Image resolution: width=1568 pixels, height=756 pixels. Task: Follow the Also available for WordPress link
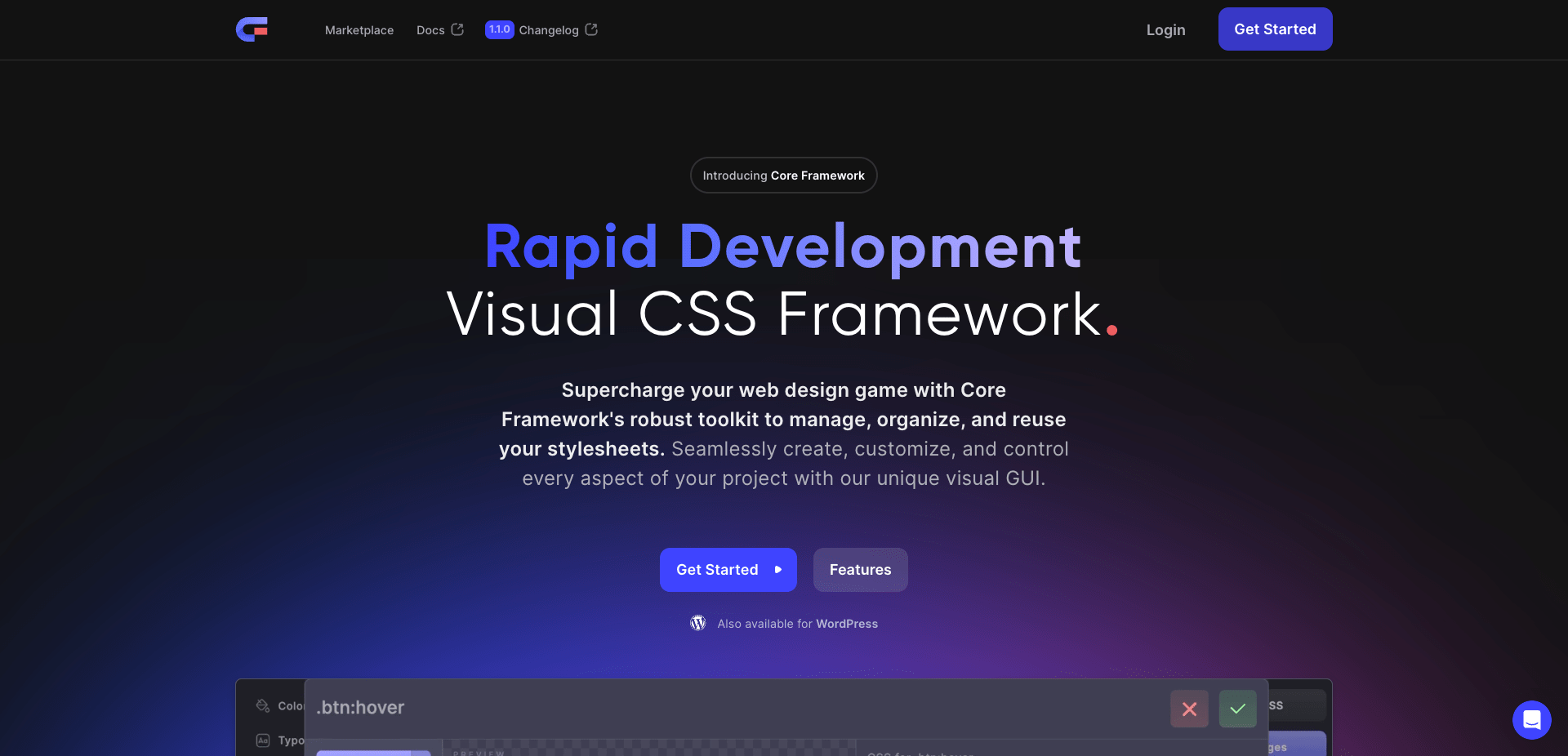[798, 624]
